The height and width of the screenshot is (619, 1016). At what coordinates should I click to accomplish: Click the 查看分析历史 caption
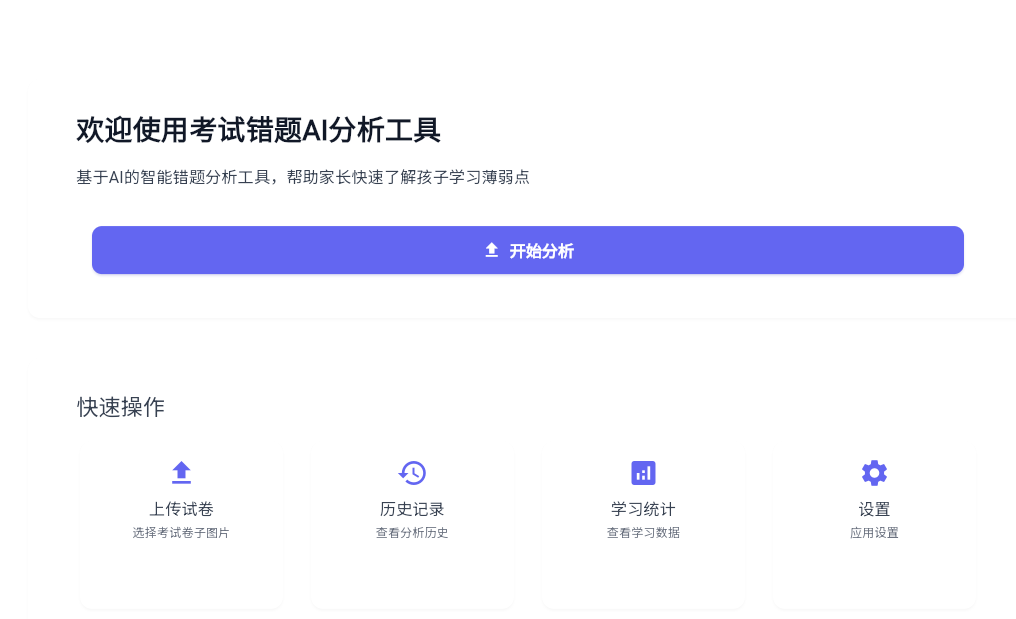coord(412,533)
